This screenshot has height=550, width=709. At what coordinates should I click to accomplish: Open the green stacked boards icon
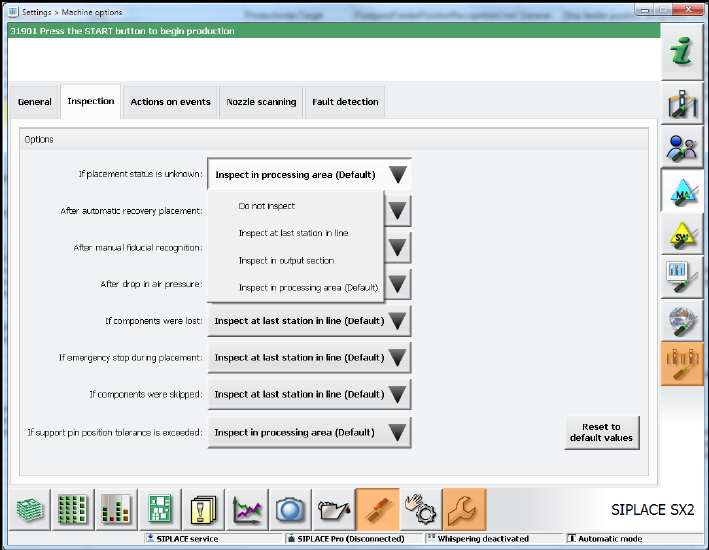click(x=30, y=509)
